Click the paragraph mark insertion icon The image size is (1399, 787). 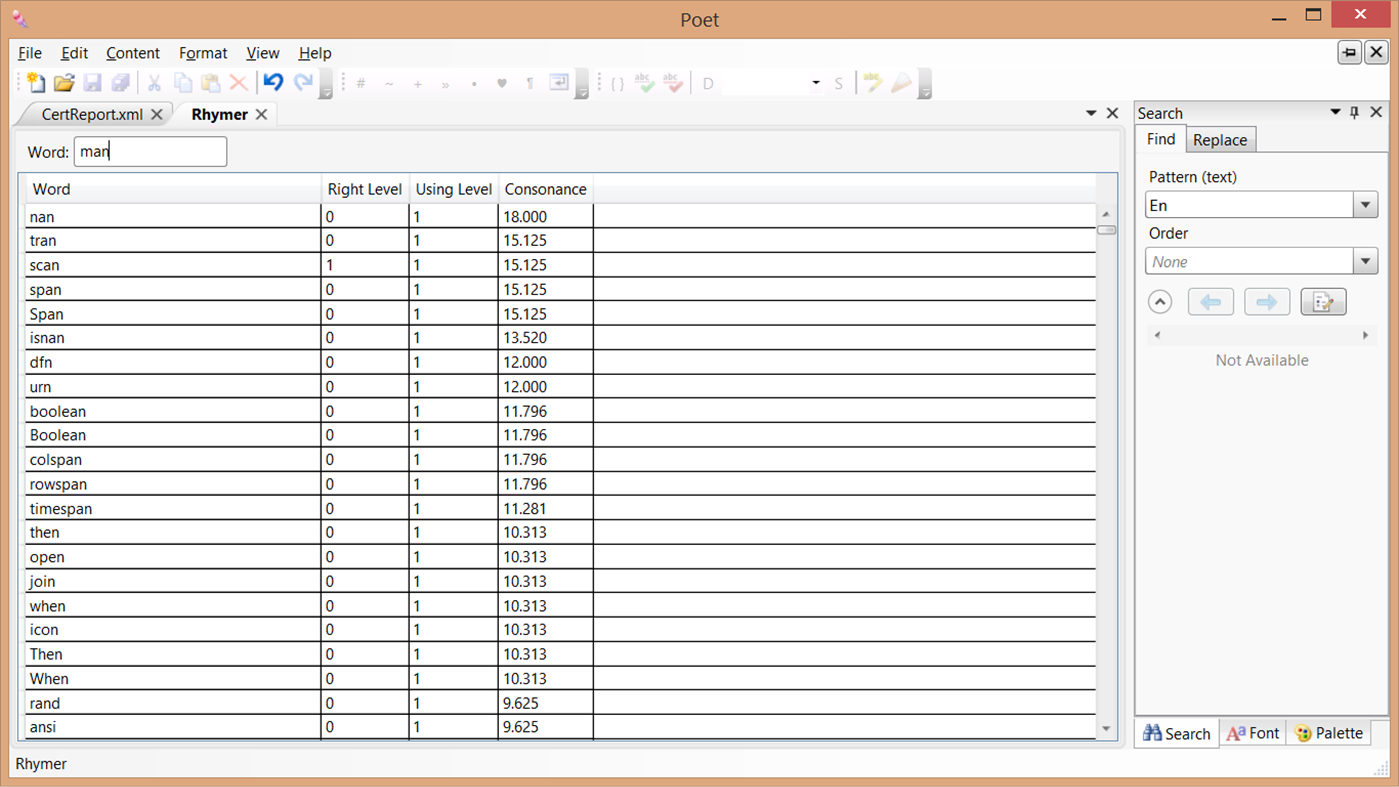(x=529, y=83)
